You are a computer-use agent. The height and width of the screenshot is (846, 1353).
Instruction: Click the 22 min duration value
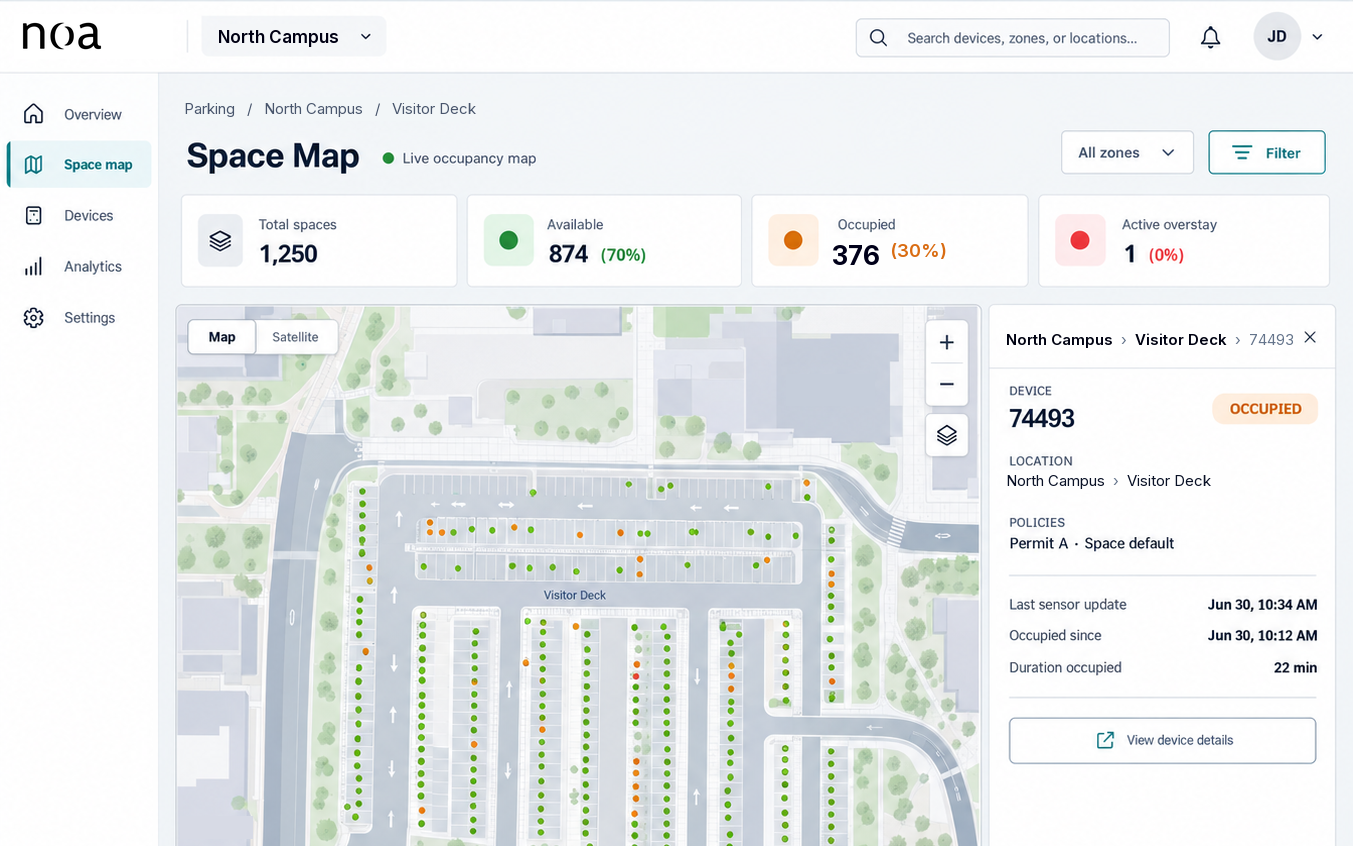1295,667
